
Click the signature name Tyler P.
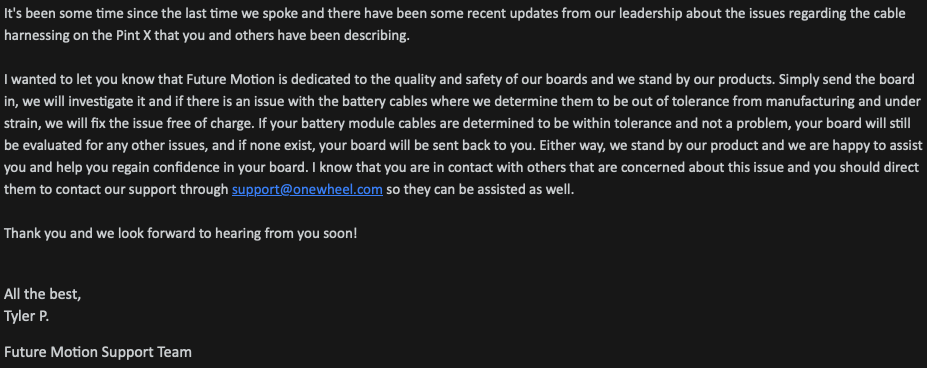coord(26,317)
